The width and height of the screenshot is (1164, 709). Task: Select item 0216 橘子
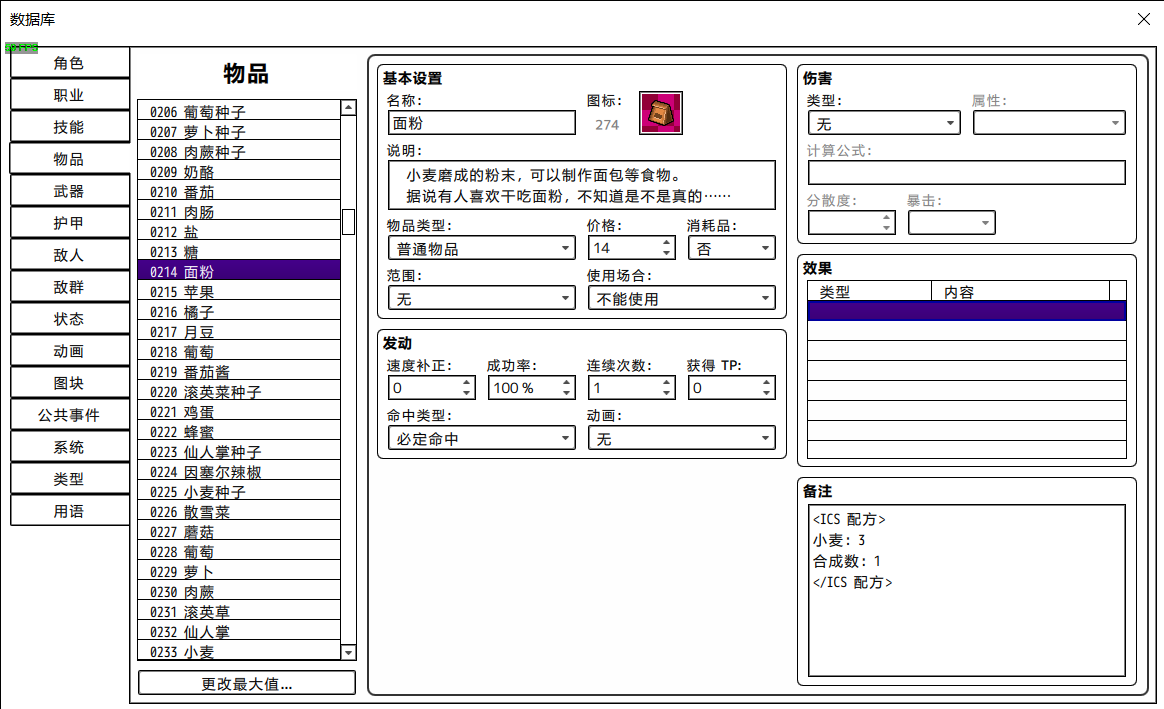pos(239,312)
